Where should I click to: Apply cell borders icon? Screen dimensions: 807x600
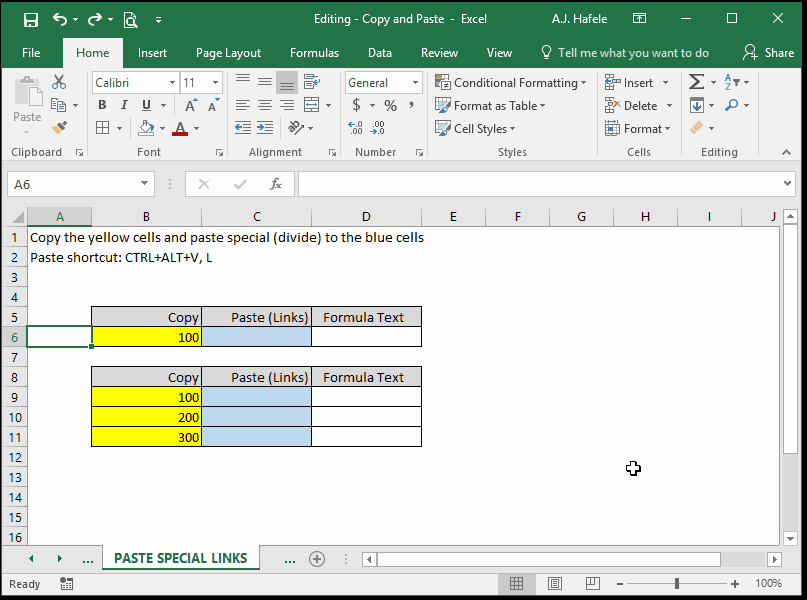102,128
